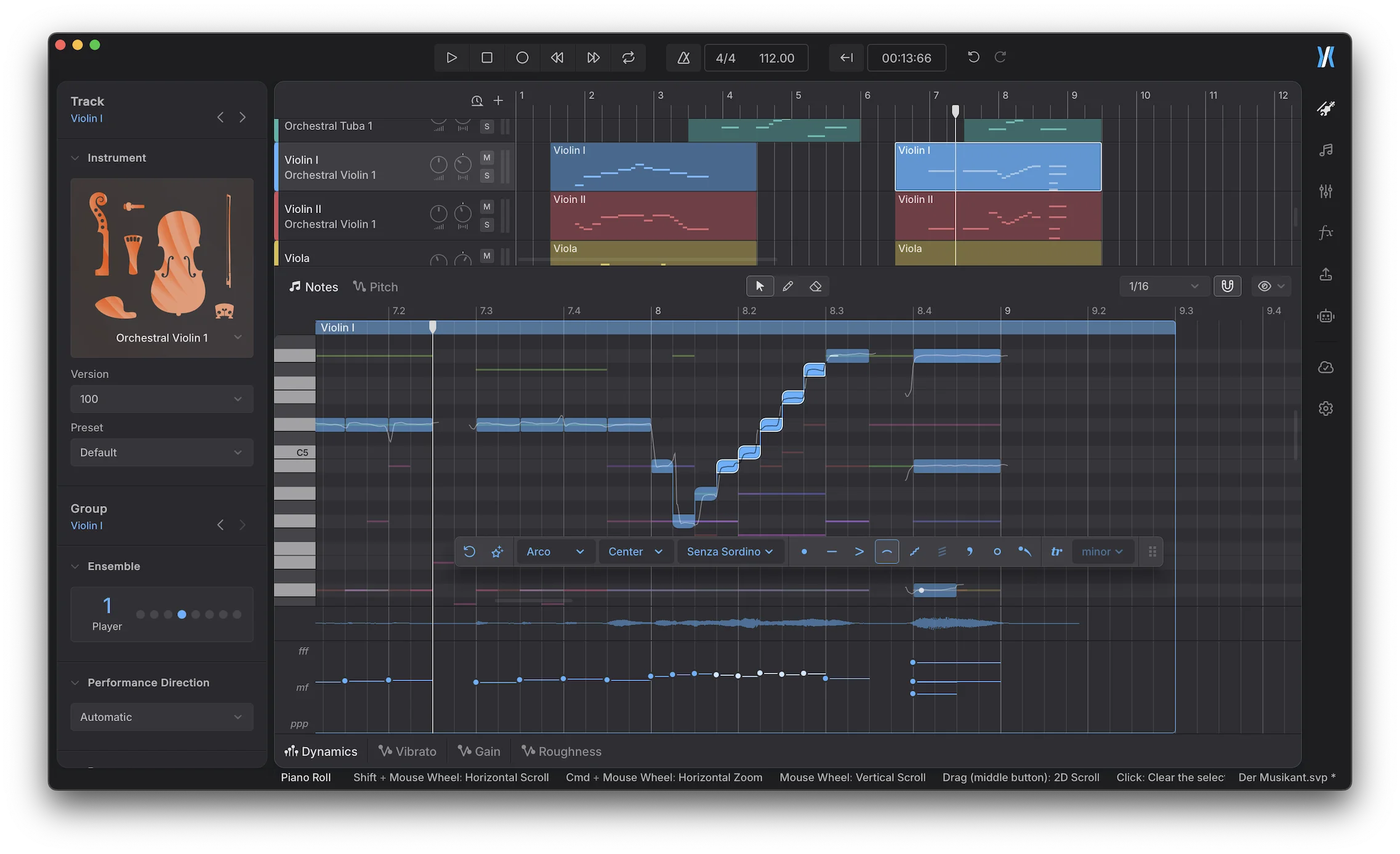This screenshot has height=854, width=1400.
Task: Switch to the Notes tab
Action: coord(313,287)
